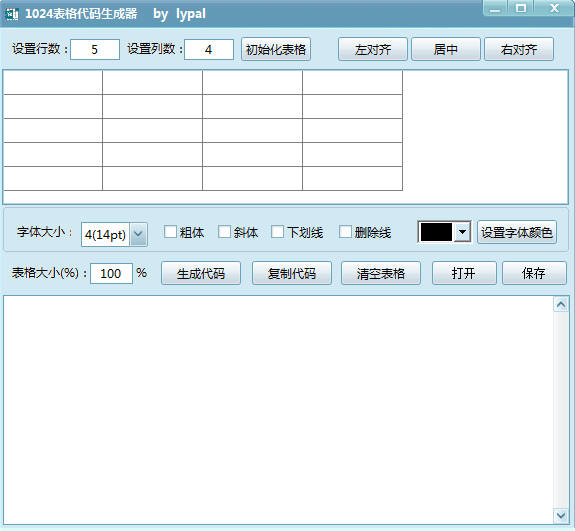The width and height of the screenshot is (575, 531).
Task: Click the code output text area
Action: pos(278,410)
